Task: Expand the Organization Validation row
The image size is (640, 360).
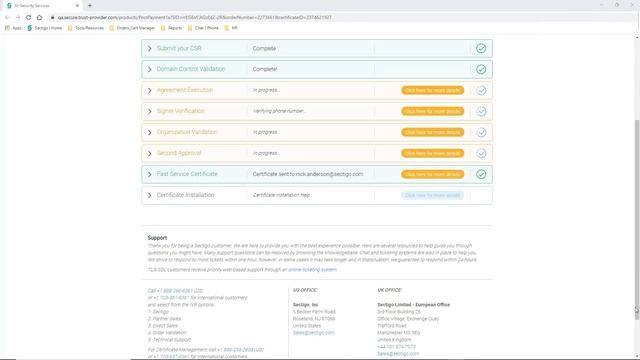Action: click(149, 132)
